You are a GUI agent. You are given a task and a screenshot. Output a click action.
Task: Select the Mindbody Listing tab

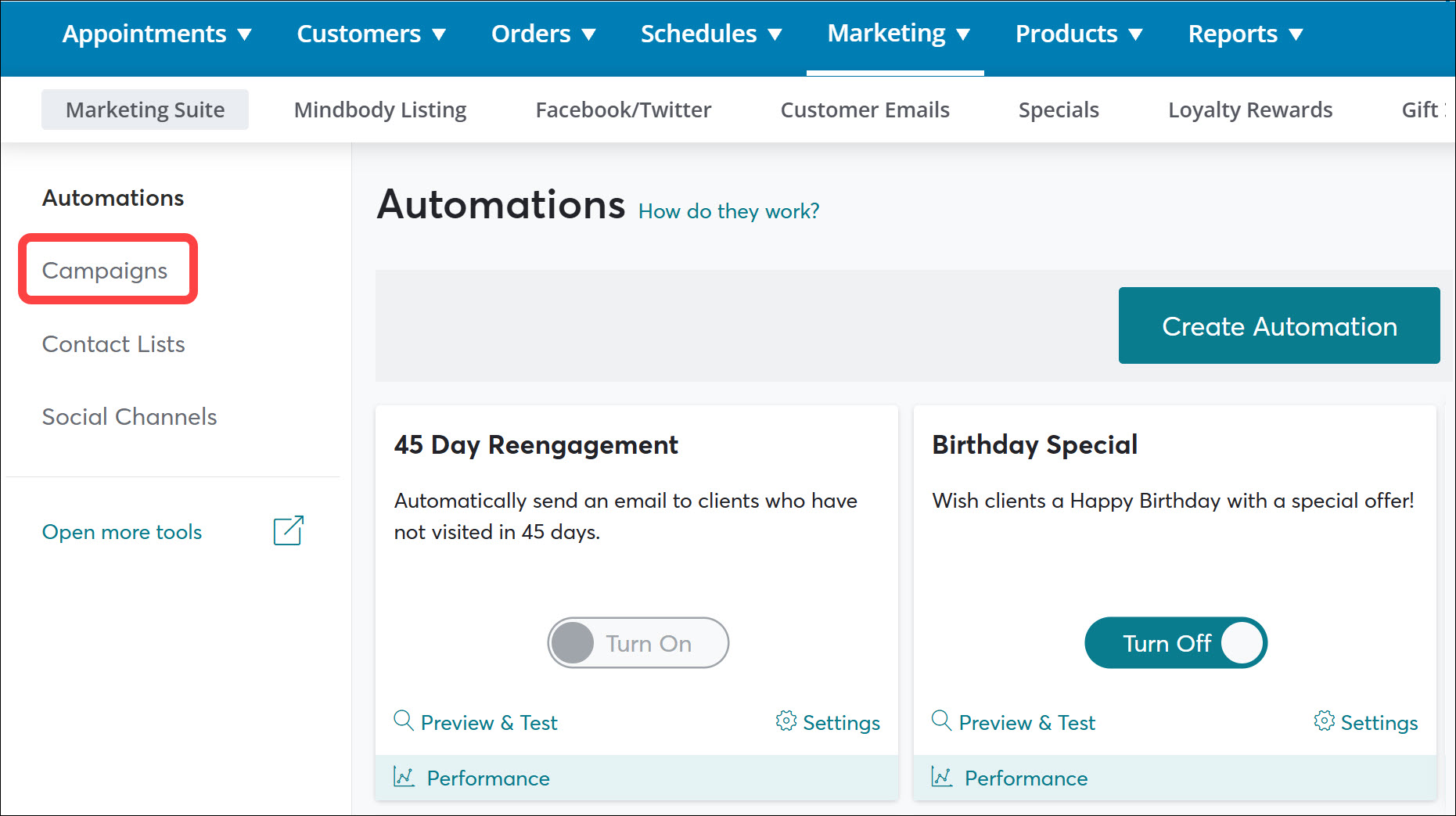379,110
